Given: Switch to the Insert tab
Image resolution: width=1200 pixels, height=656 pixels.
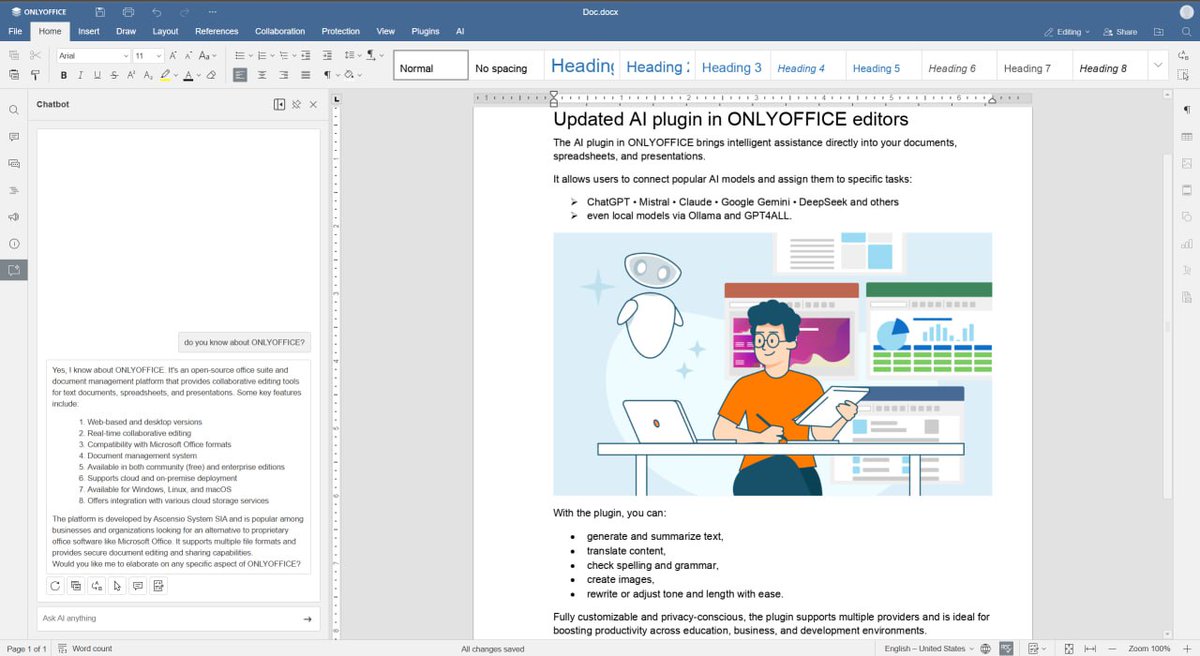Looking at the screenshot, I should pos(89,32).
